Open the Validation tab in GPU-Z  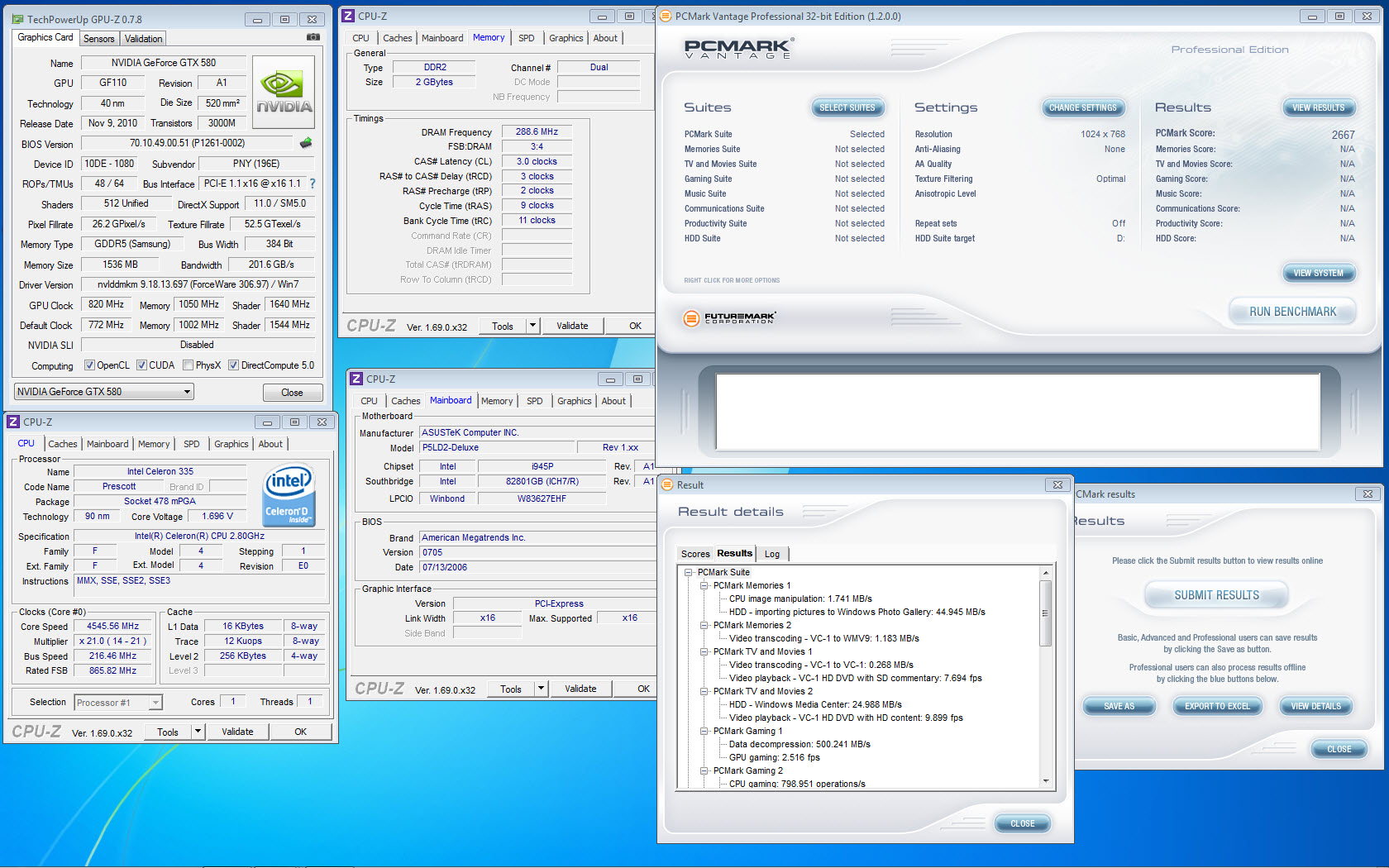144,39
